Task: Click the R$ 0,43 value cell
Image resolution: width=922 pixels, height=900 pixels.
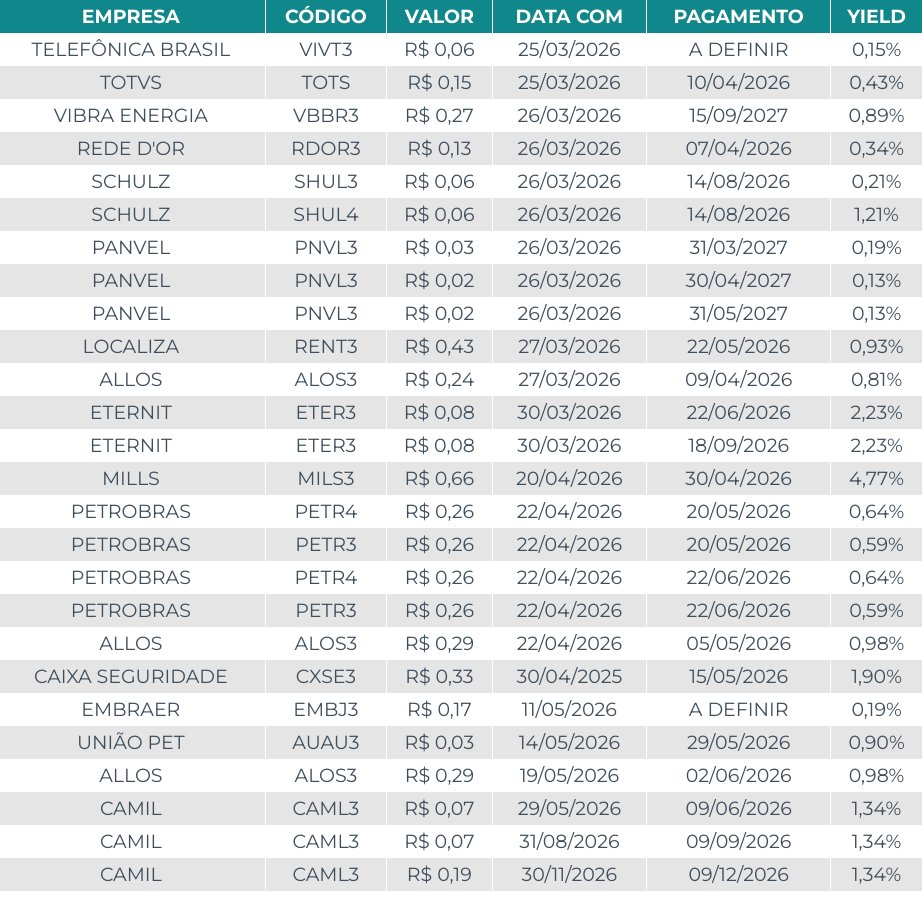Action: click(439, 346)
